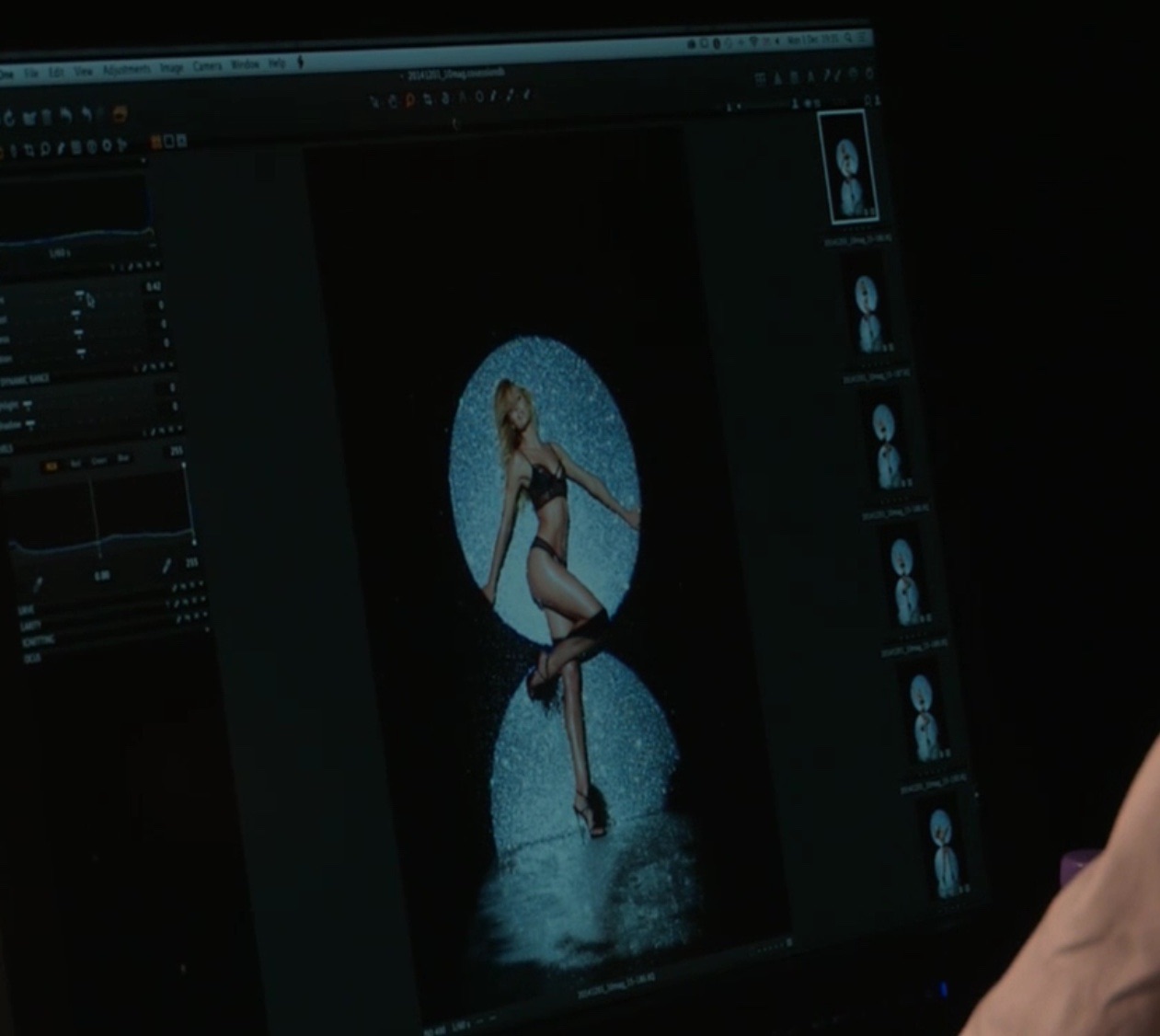Open the Help menu

coord(277,63)
